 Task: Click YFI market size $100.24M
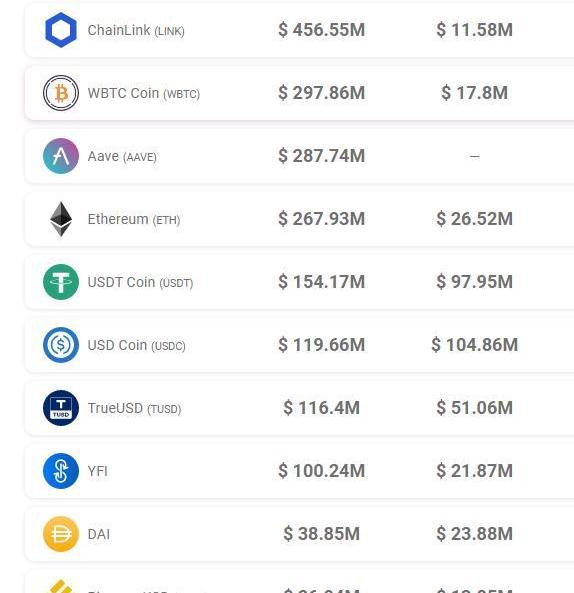coord(321,471)
